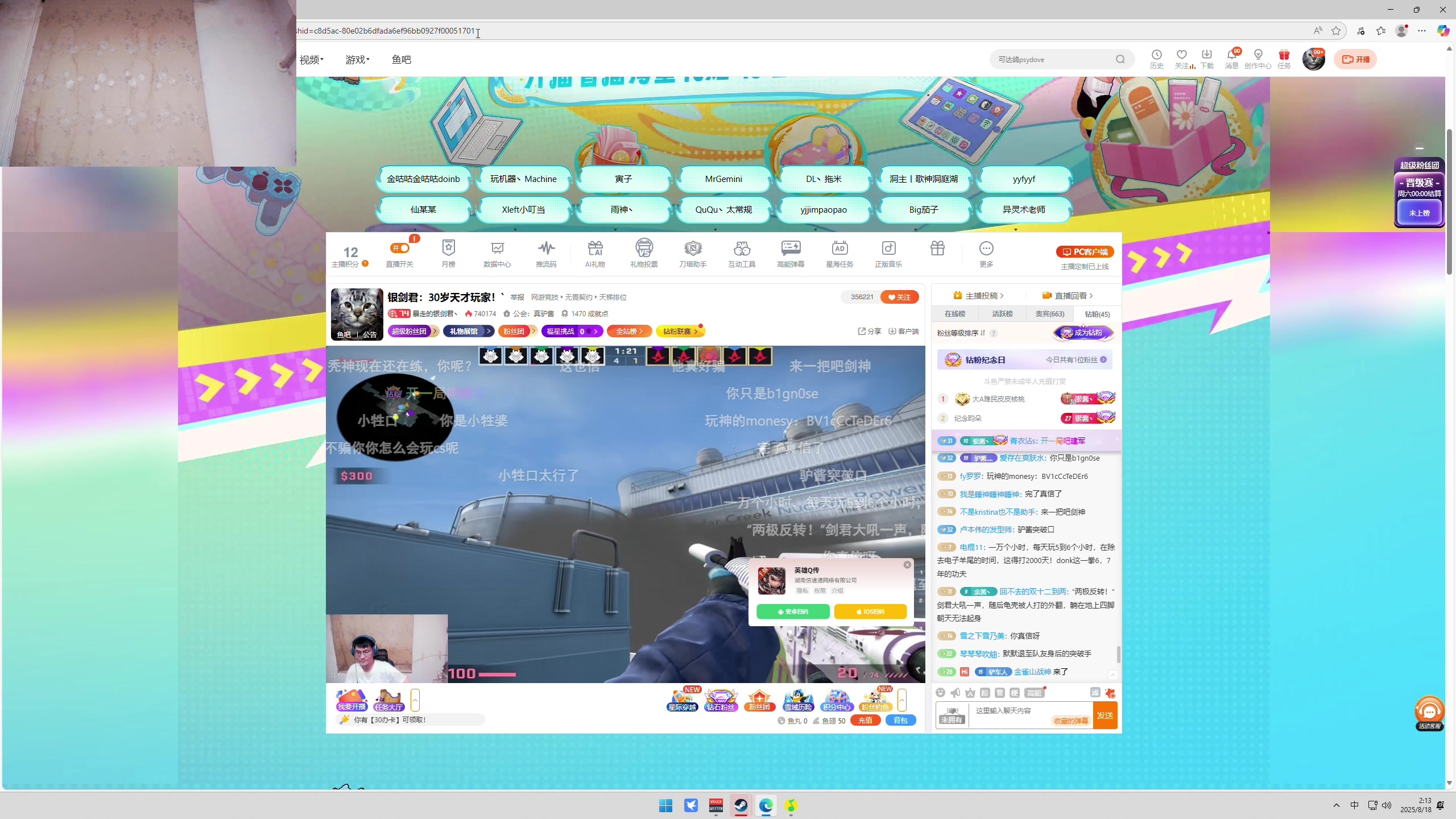This screenshot has width=1456, height=819.
Task: Toggle the 管 admin filter in chat toolbar
Action: point(999,692)
